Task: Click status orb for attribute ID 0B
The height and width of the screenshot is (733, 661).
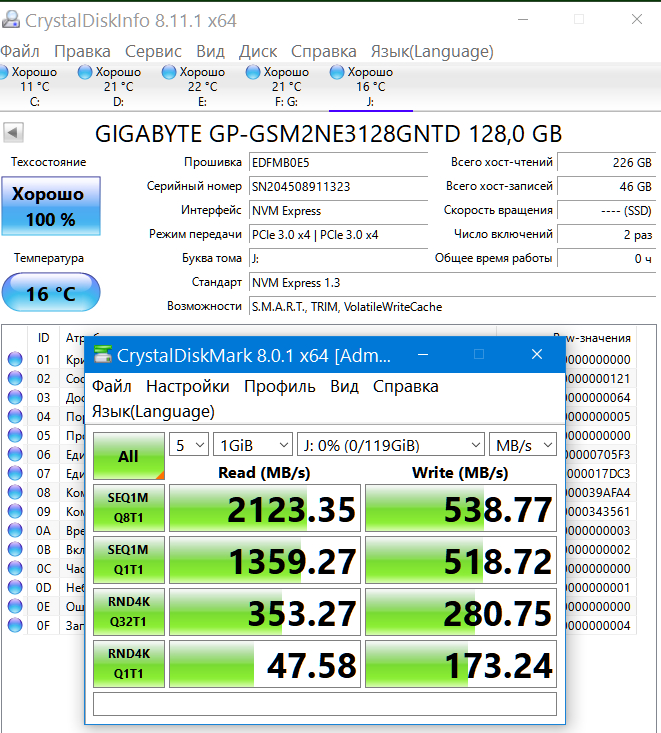Action: tap(15, 549)
